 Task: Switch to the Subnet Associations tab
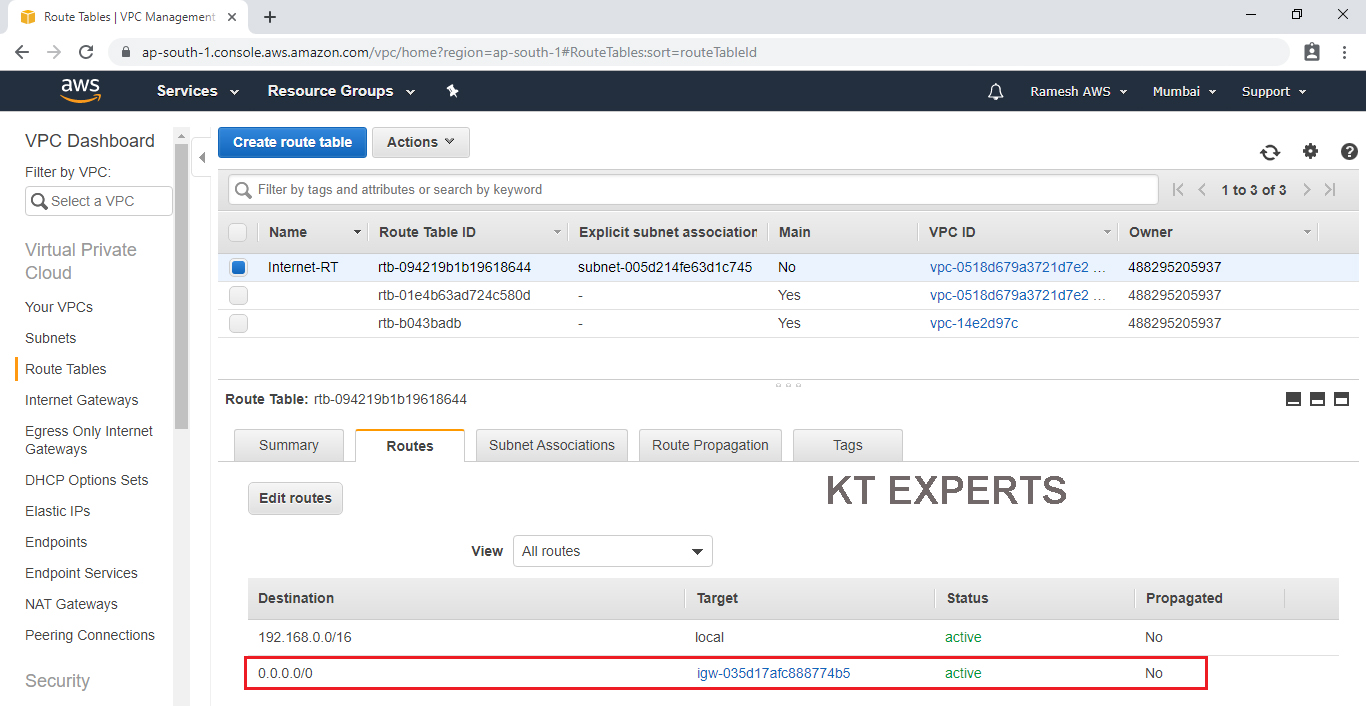[552, 445]
